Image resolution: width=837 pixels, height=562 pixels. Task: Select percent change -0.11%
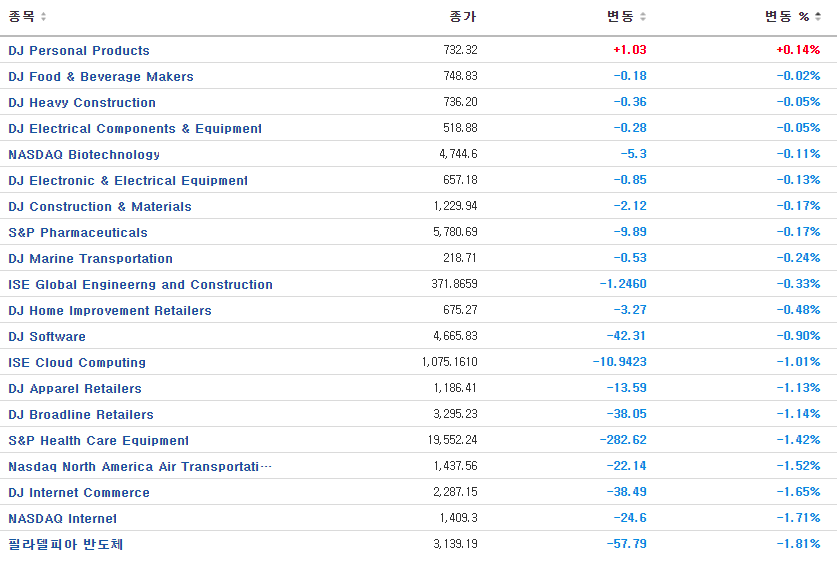pos(798,154)
